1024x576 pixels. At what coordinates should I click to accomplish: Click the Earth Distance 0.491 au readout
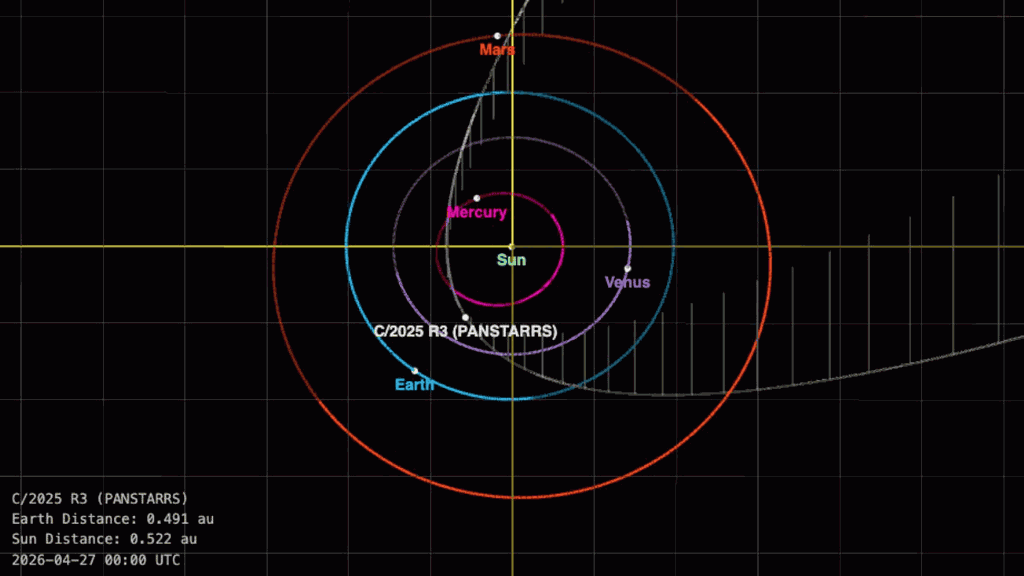pos(112,519)
